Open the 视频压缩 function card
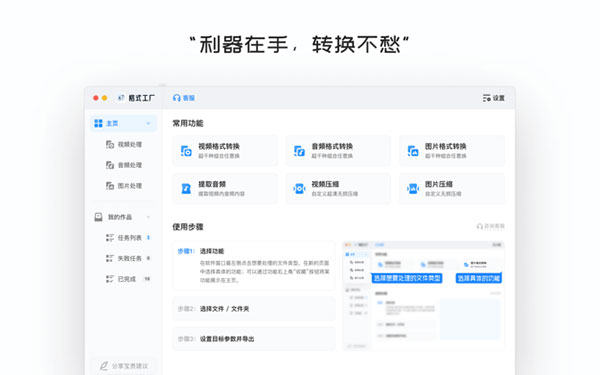 (x=338, y=189)
